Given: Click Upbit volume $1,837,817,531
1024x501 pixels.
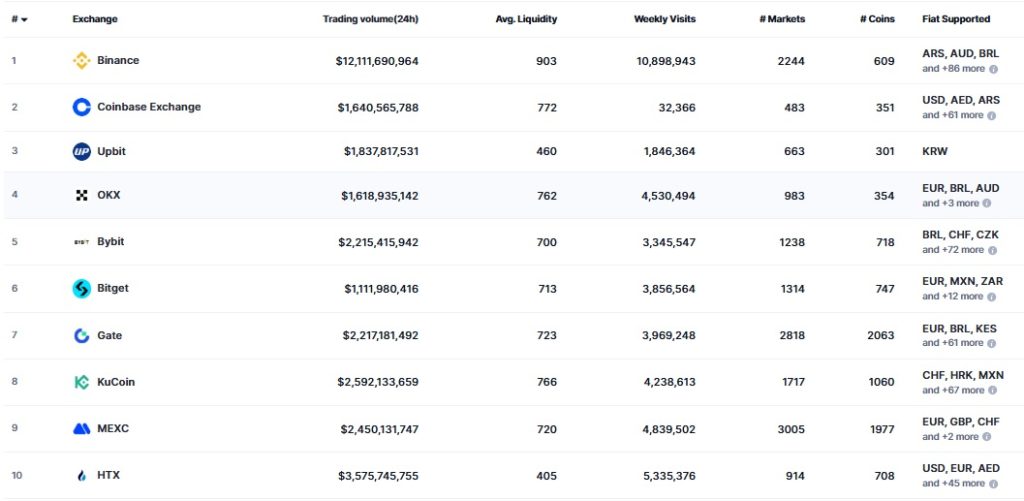Looking at the screenshot, I should pyautogui.click(x=381, y=152).
